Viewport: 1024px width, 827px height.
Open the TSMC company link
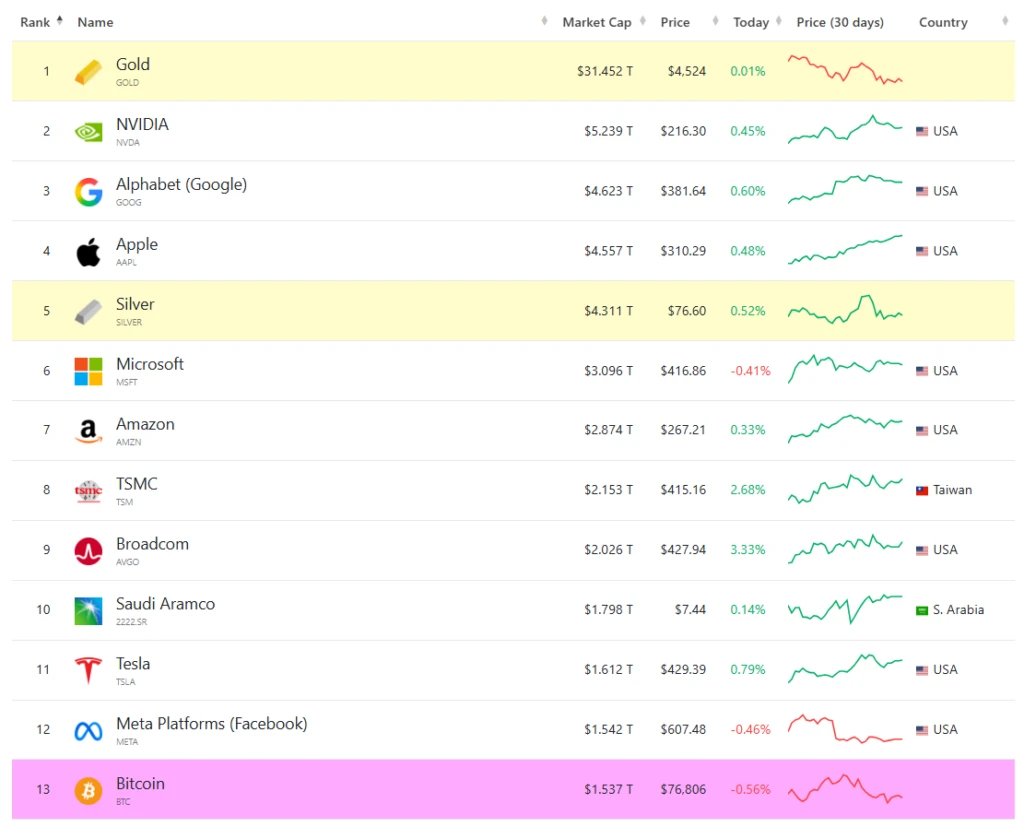click(136, 484)
